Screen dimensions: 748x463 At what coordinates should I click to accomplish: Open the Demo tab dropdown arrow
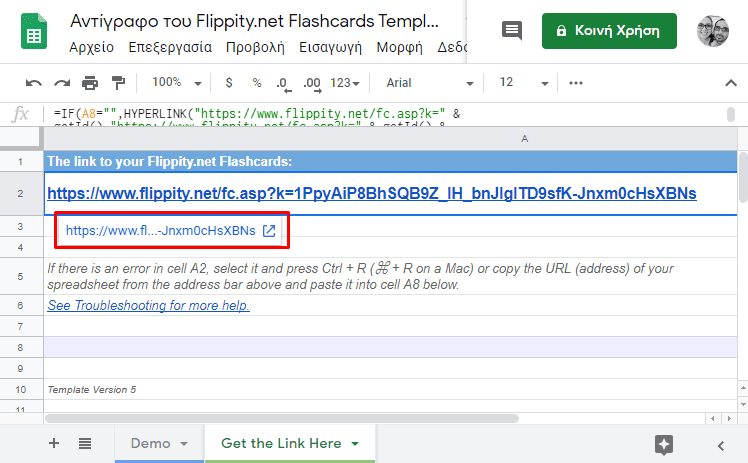tap(184, 444)
